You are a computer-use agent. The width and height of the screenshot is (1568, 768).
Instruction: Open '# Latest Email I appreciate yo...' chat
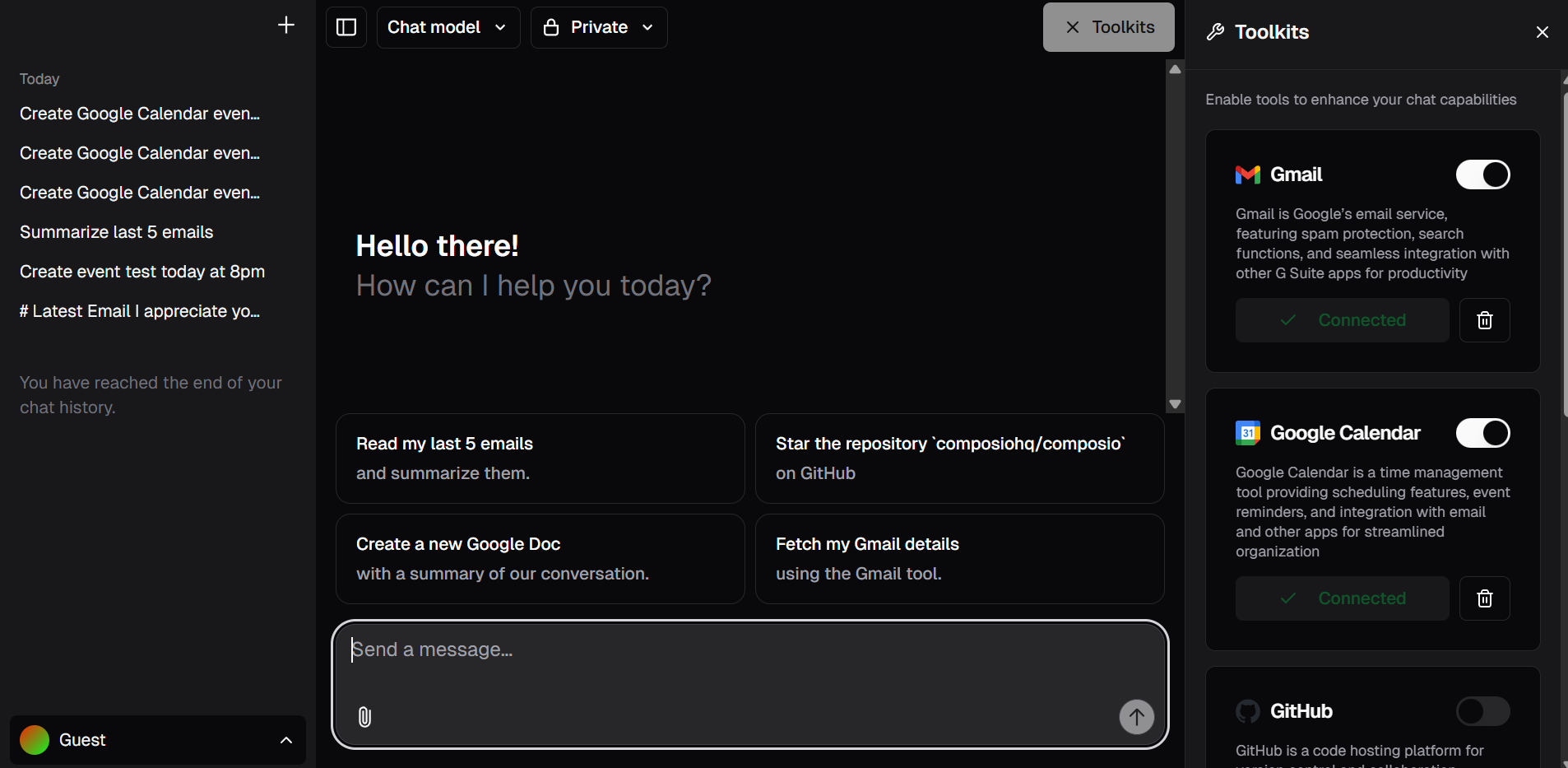point(140,311)
